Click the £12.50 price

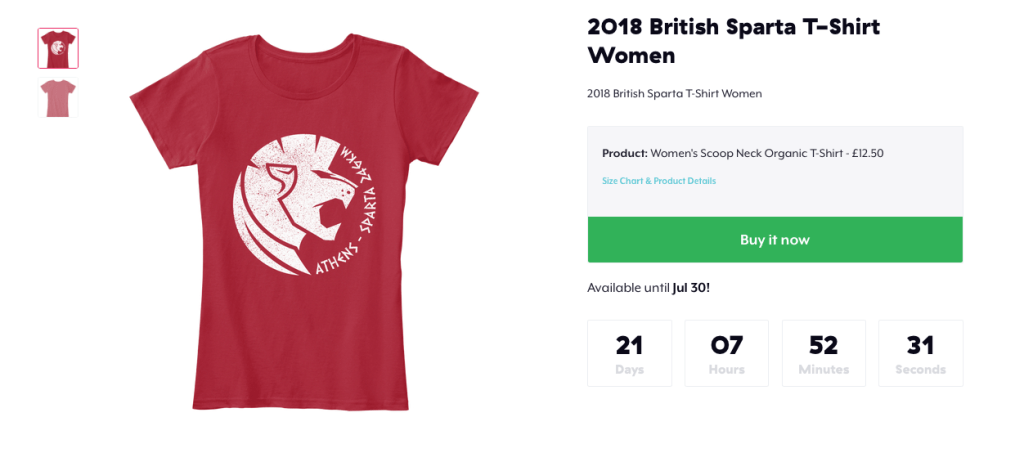pyautogui.click(x=865, y=153)
